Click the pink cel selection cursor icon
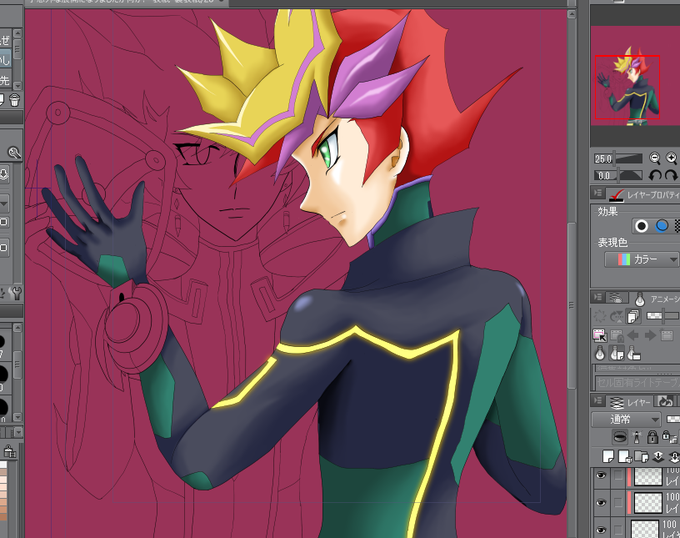The image size is (680, 538). [600, 335]
